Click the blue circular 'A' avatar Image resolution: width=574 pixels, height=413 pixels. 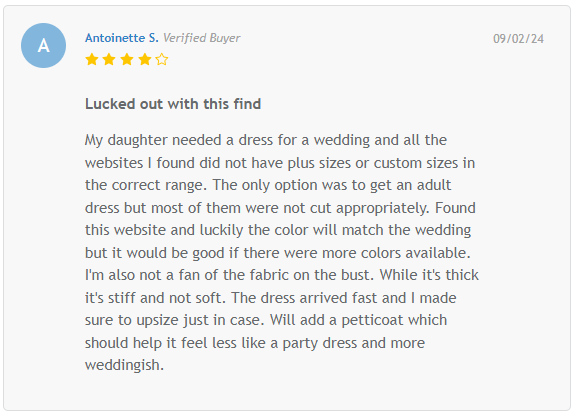pos(44,45)
